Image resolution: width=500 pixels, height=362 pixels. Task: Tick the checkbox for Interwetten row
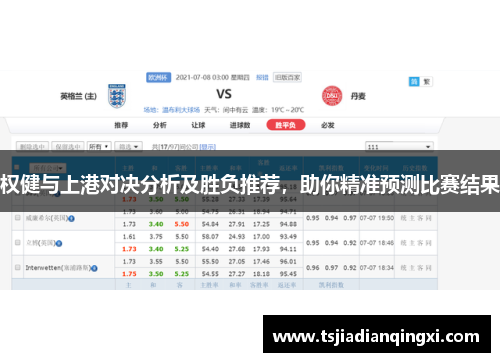[18, 267]
